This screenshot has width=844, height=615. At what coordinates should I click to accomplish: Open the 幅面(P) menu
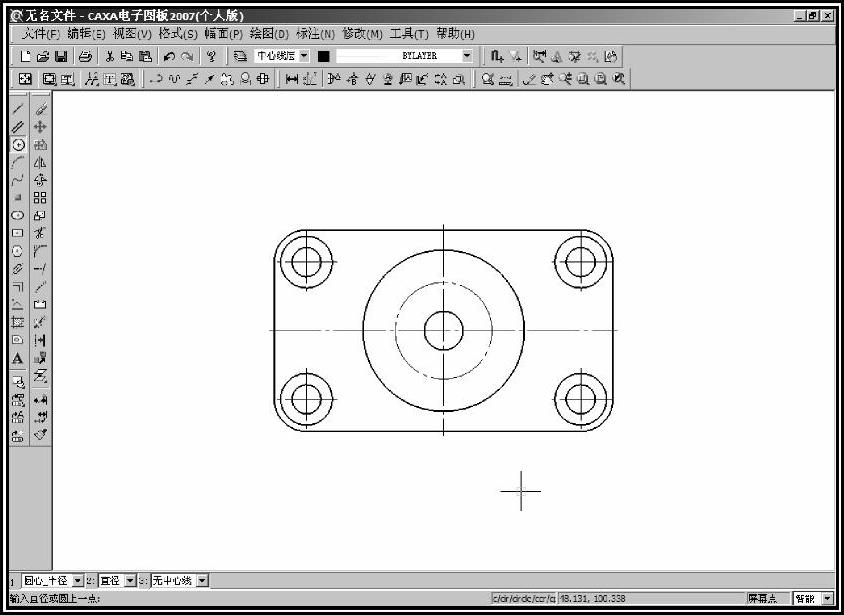[x=223, y=34]
